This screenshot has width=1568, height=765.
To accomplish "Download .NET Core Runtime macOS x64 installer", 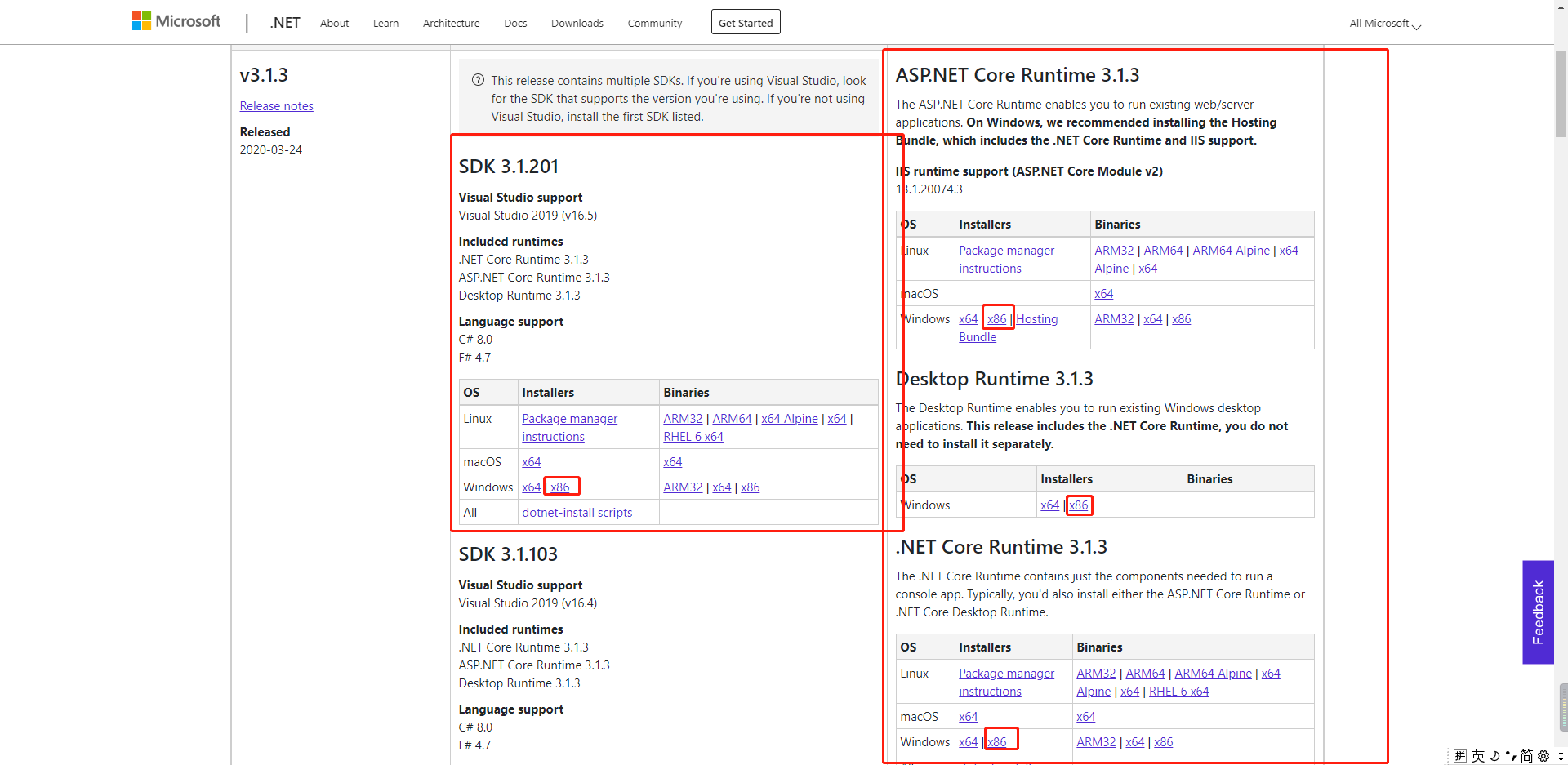I will pyautogui.click(x=968, y=717).
